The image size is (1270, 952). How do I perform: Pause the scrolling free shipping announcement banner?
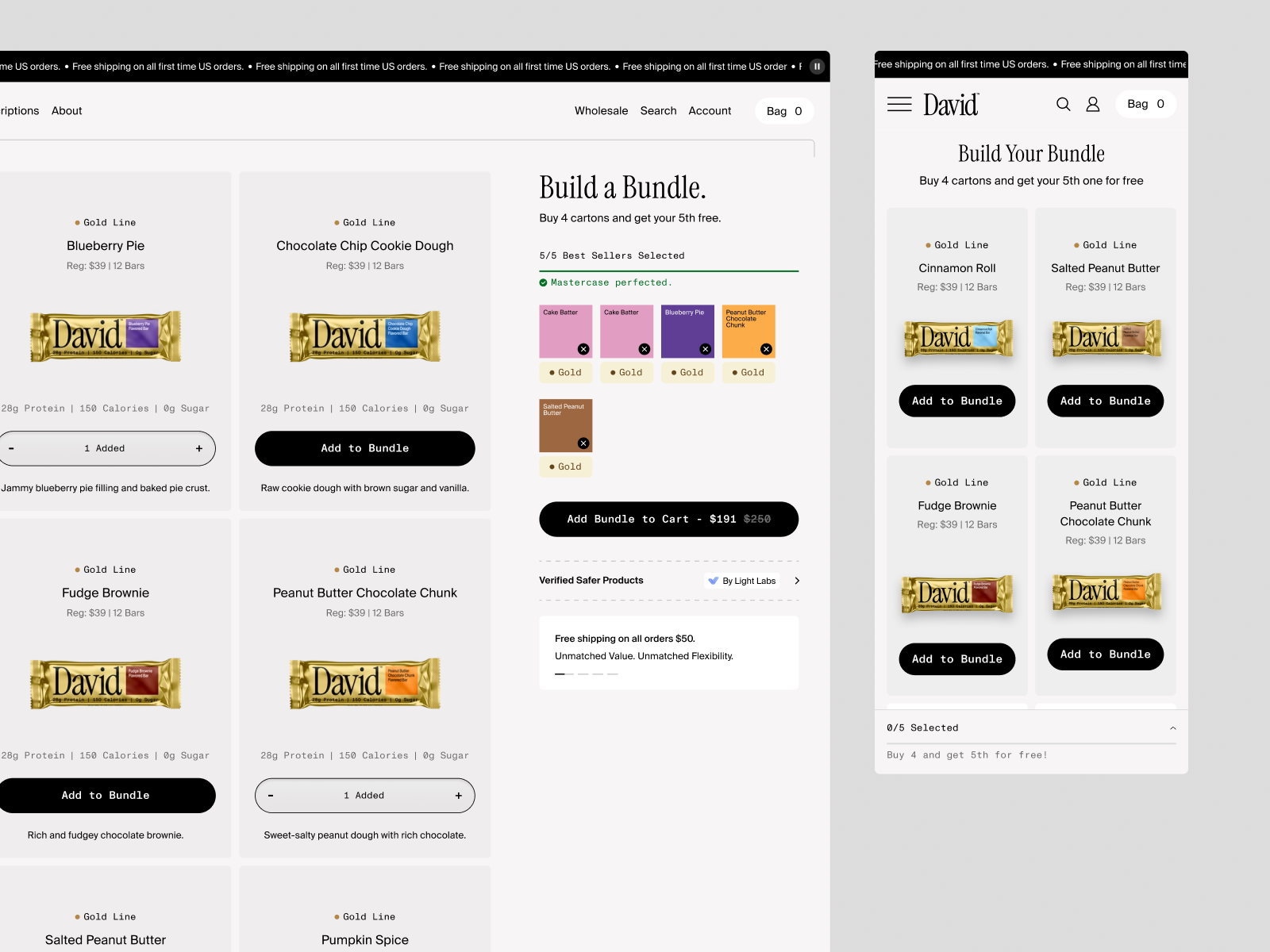817,66
